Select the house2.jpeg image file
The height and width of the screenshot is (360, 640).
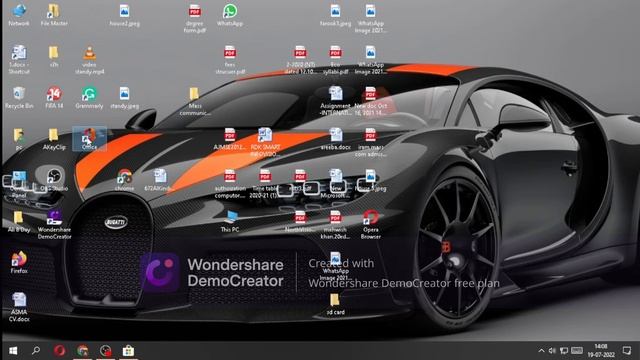124,15
